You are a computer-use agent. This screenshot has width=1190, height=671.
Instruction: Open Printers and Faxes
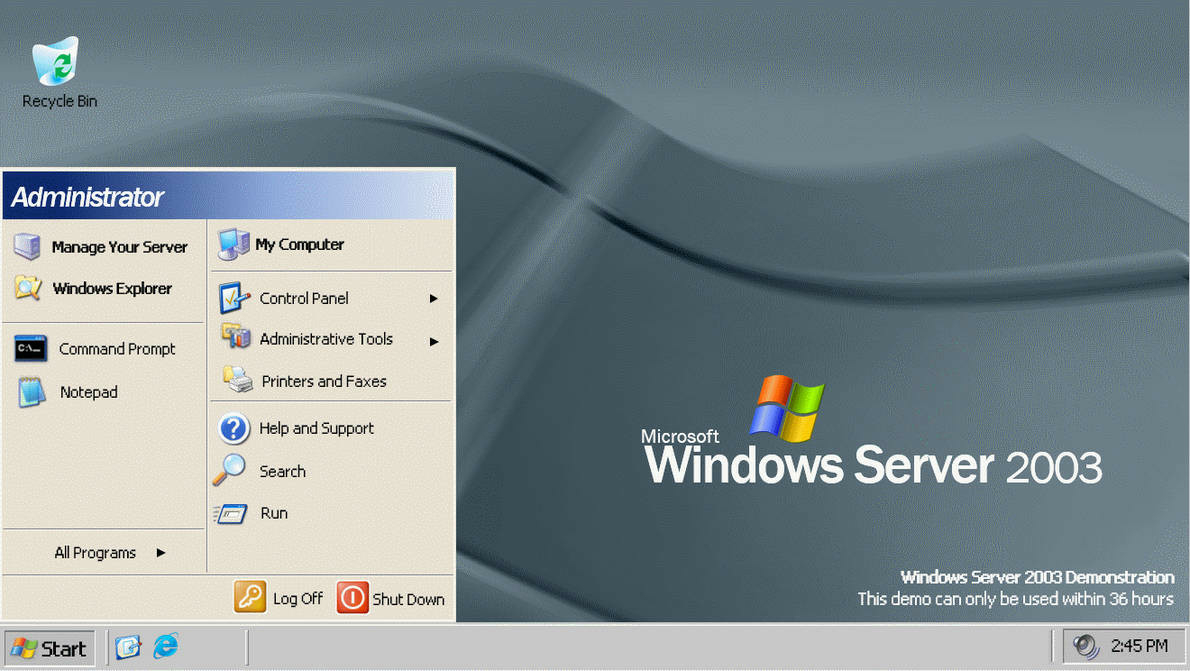(x=322, y=381)
